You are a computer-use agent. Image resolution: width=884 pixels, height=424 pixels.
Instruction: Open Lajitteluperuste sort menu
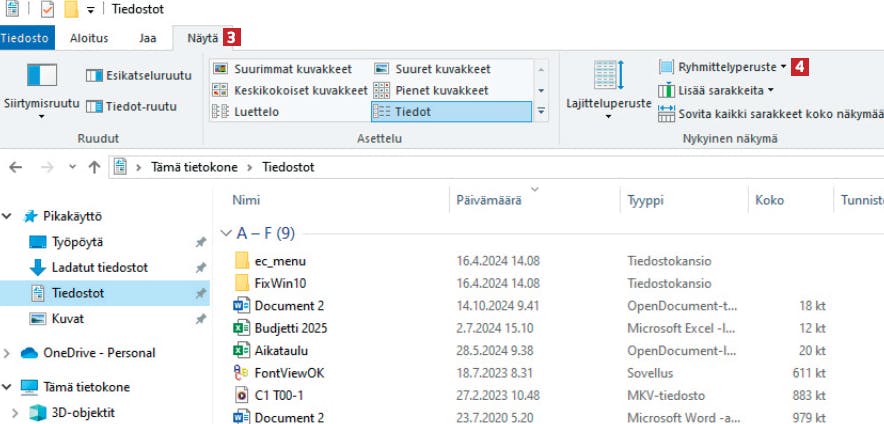(609, 91)
